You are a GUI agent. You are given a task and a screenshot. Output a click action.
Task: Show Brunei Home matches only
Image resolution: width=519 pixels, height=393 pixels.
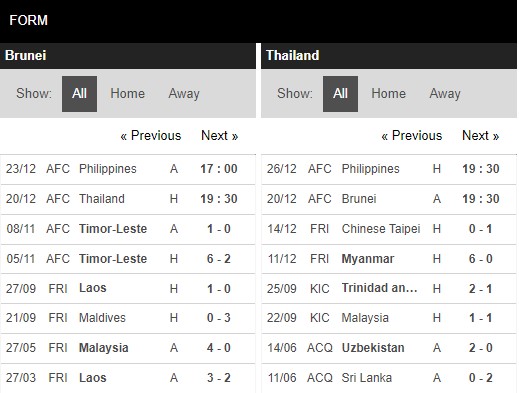[127, 94]
